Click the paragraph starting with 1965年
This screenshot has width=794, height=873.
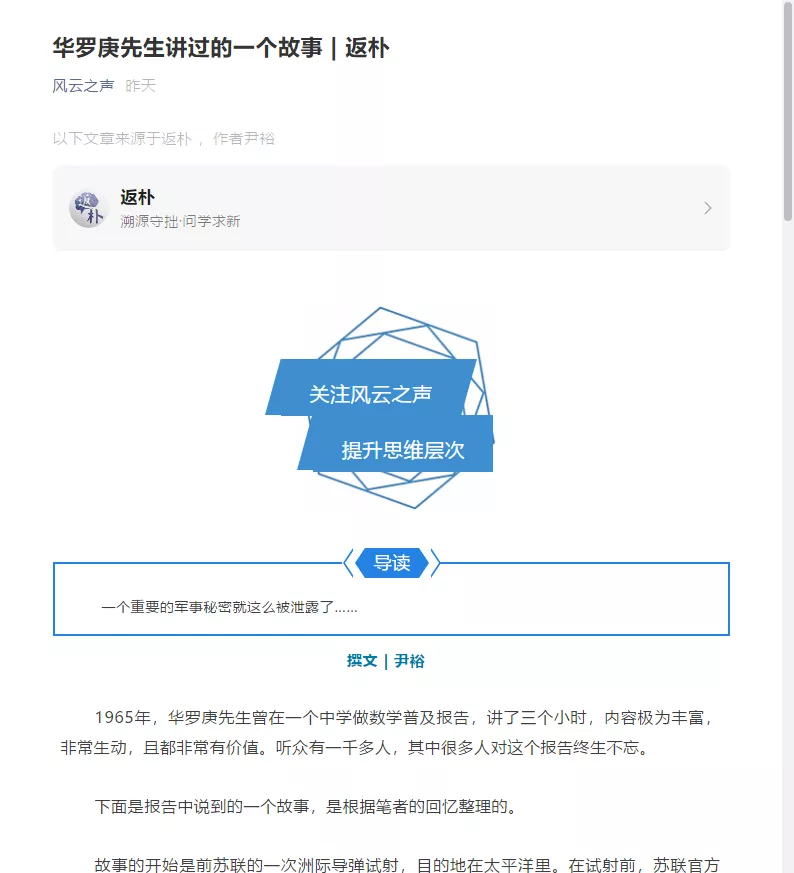pyautogui.click(x=390, y=732)
